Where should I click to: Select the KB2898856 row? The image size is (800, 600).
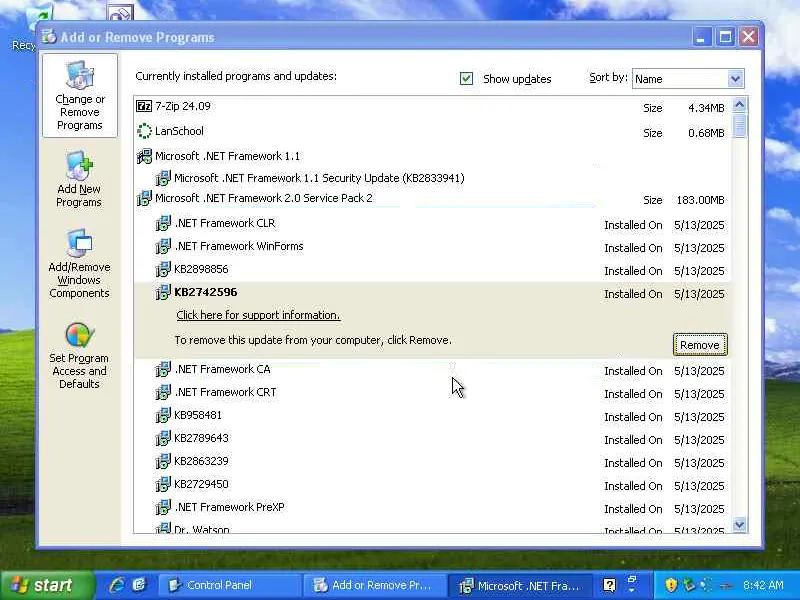[x=432, y=270]
